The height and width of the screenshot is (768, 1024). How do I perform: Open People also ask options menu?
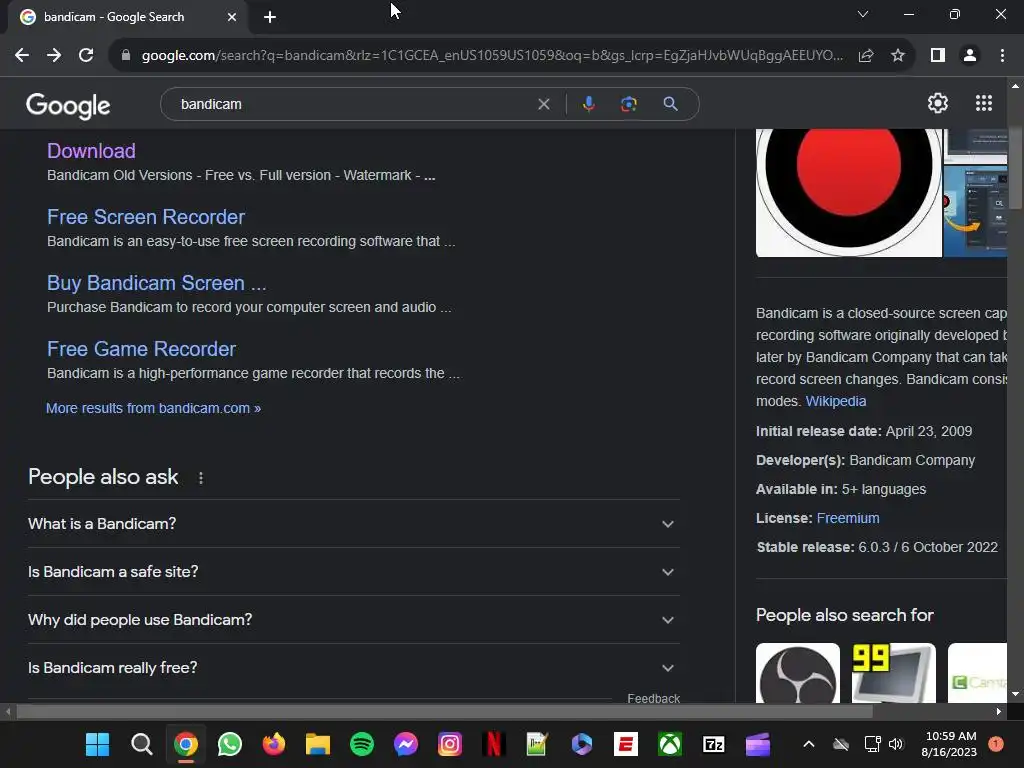201,478
